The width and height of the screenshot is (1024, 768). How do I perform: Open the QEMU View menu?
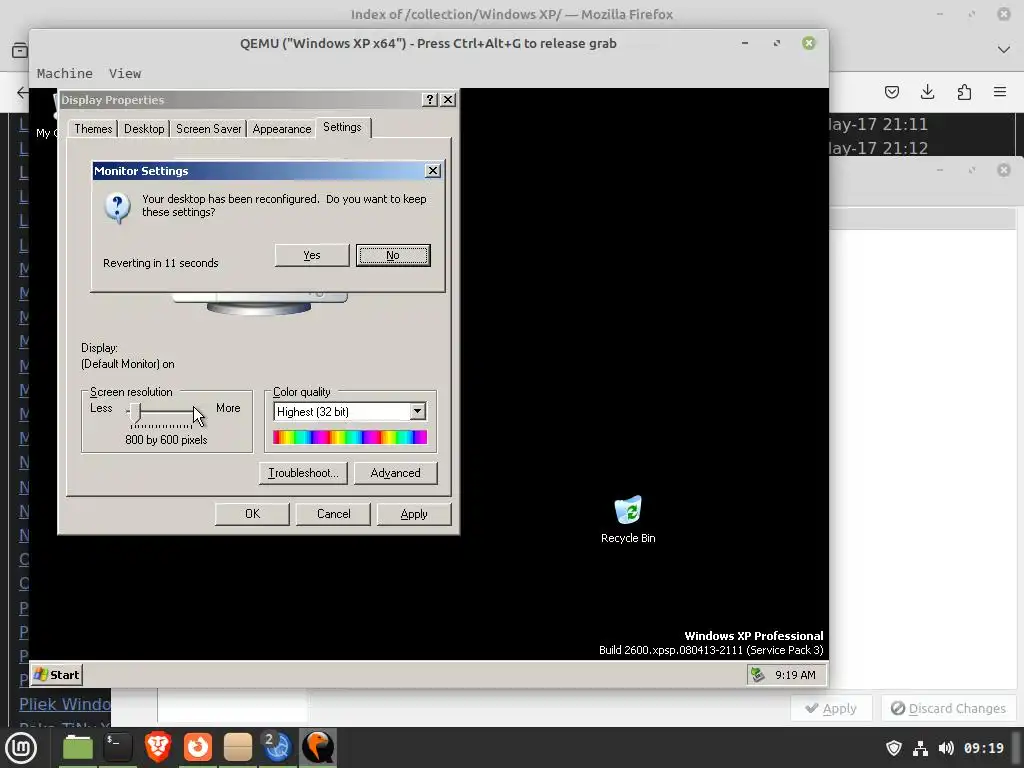pyautogui.click(x=125, y=73)
